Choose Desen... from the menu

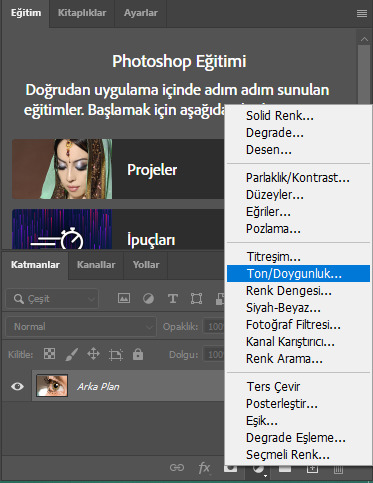[x=299, y=150]
